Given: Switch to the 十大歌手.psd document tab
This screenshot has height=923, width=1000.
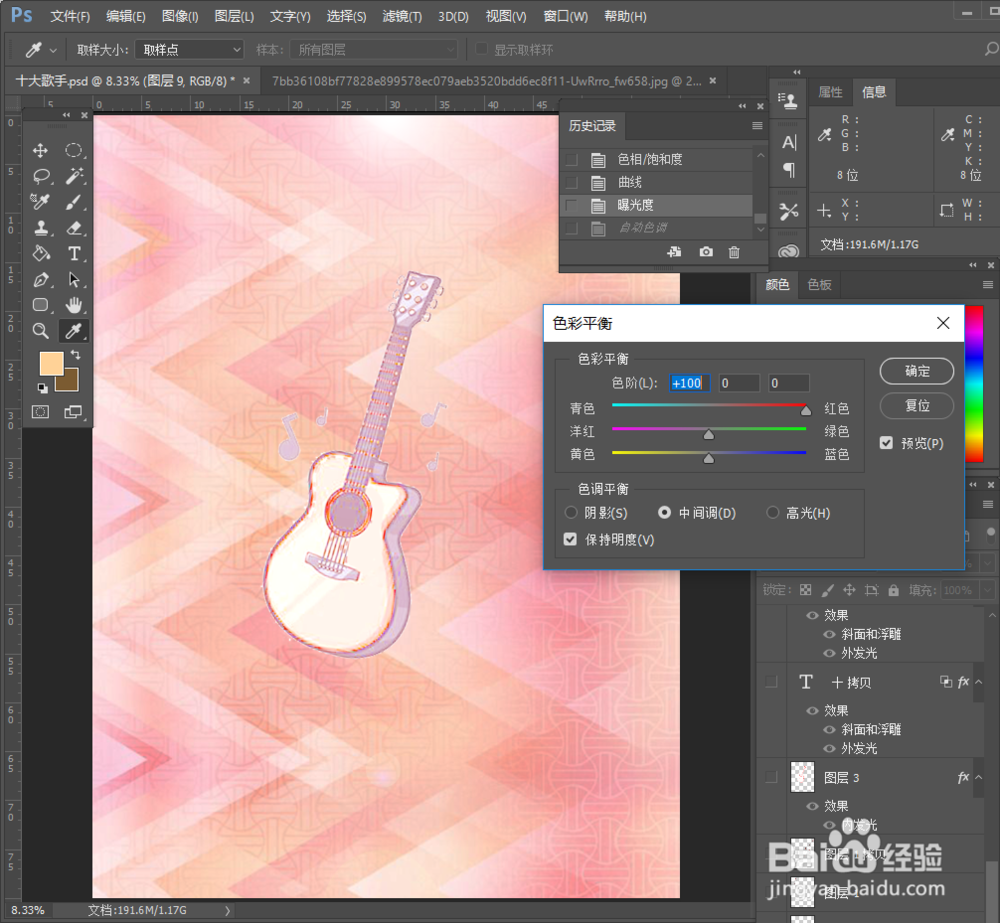Looking at the screenshot, I should (x=125, y=81).
